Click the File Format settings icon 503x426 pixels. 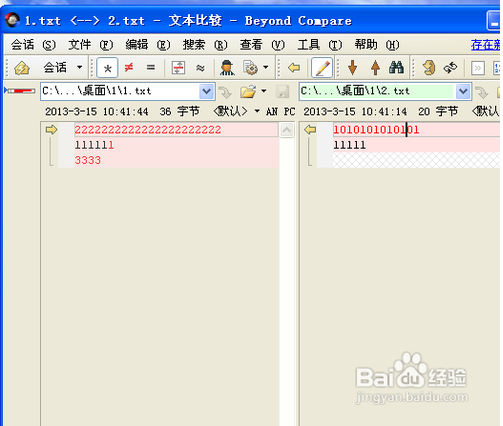coord(251,68)
